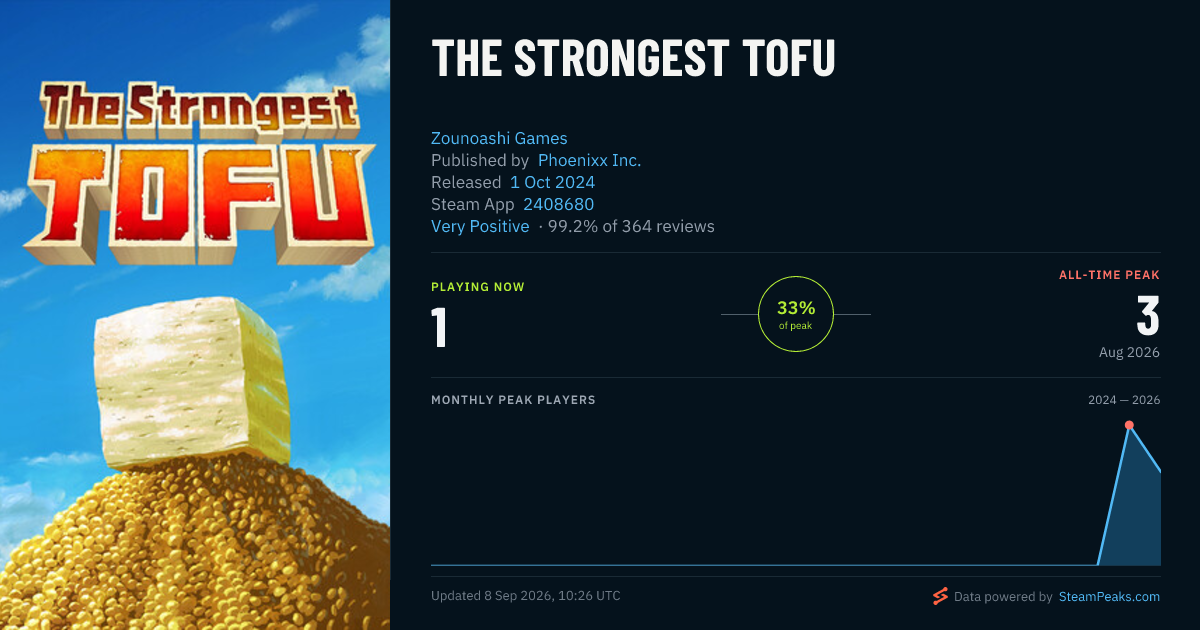The height and width of the screenshot is (630, 1200).
Task: Click the 99.2% of 364 reviews text
Action: coord(631,226)
